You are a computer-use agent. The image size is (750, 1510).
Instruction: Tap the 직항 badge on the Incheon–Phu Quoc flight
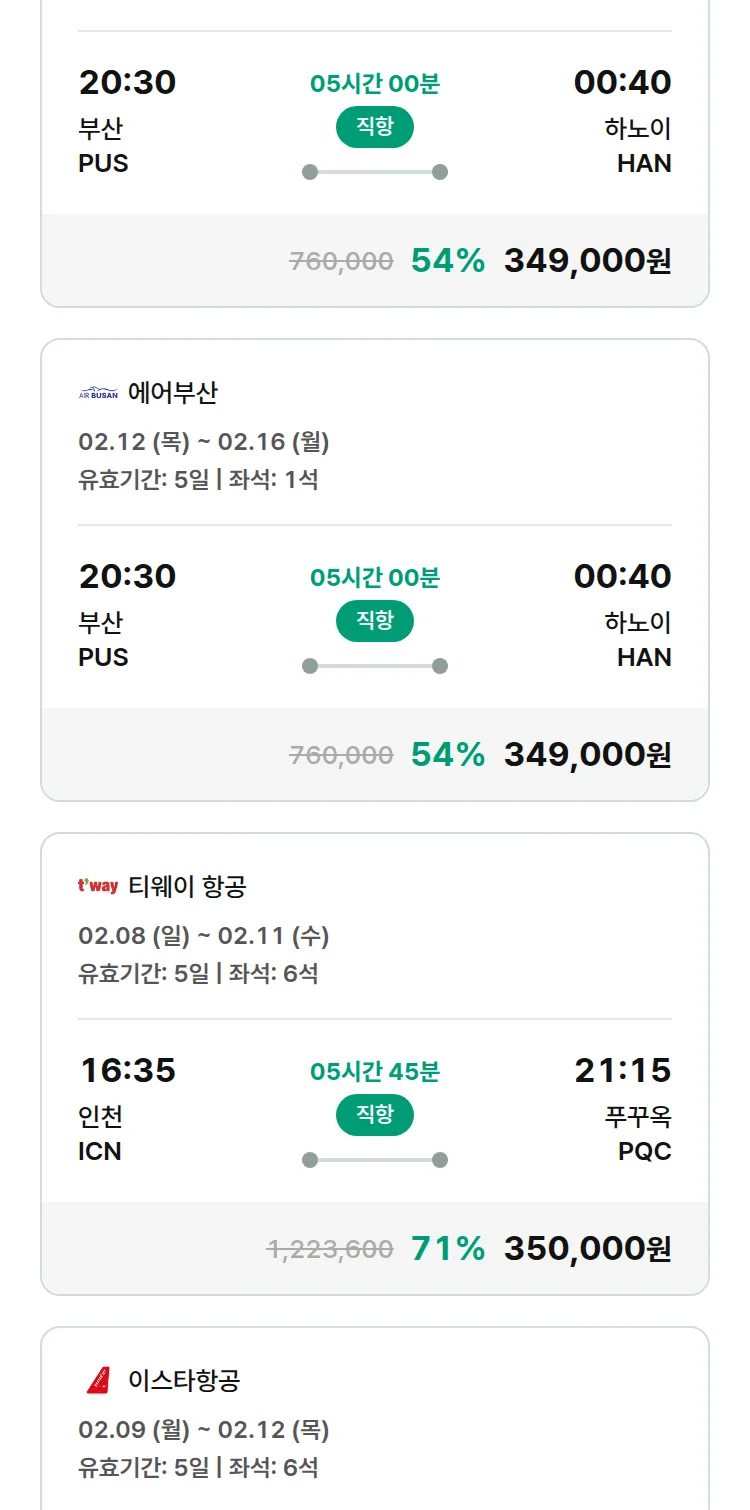[374, 1115]
